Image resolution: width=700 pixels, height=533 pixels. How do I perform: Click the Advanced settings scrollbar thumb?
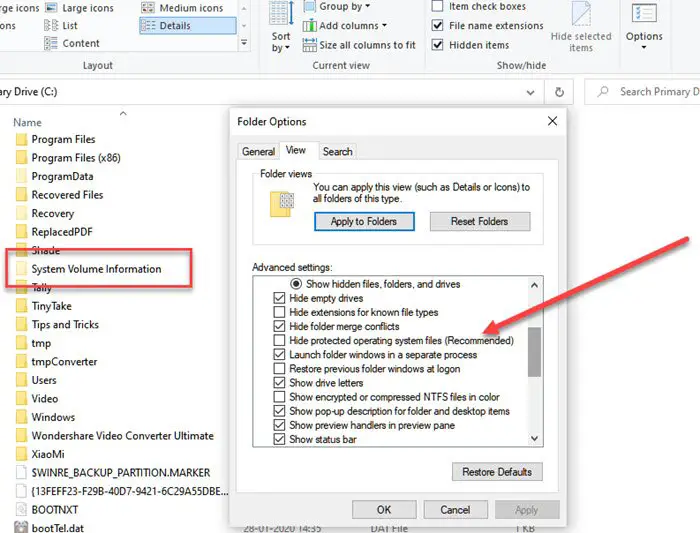(x=534, y=352)
